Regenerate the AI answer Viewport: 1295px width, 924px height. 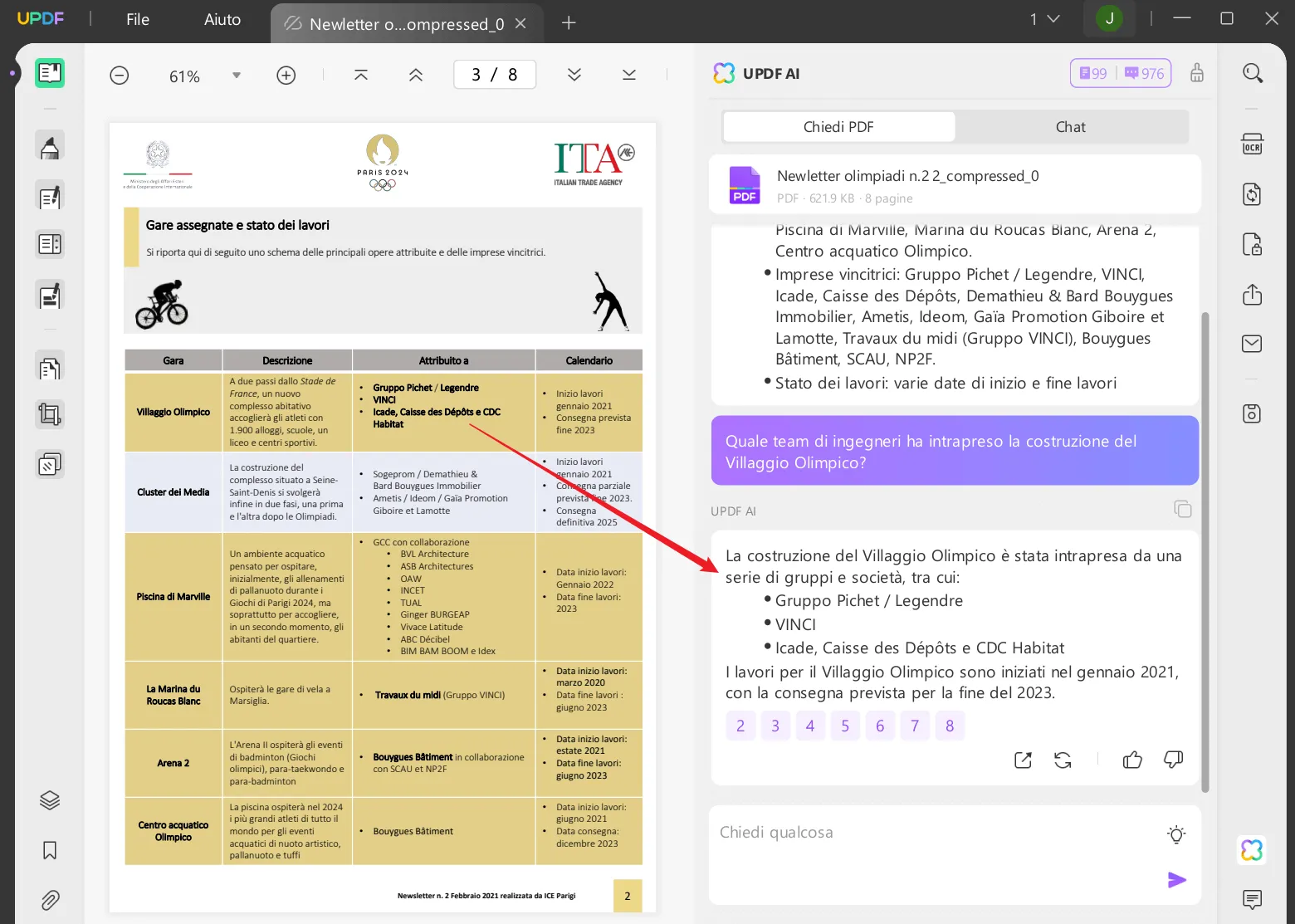(x=1063, y=760)
